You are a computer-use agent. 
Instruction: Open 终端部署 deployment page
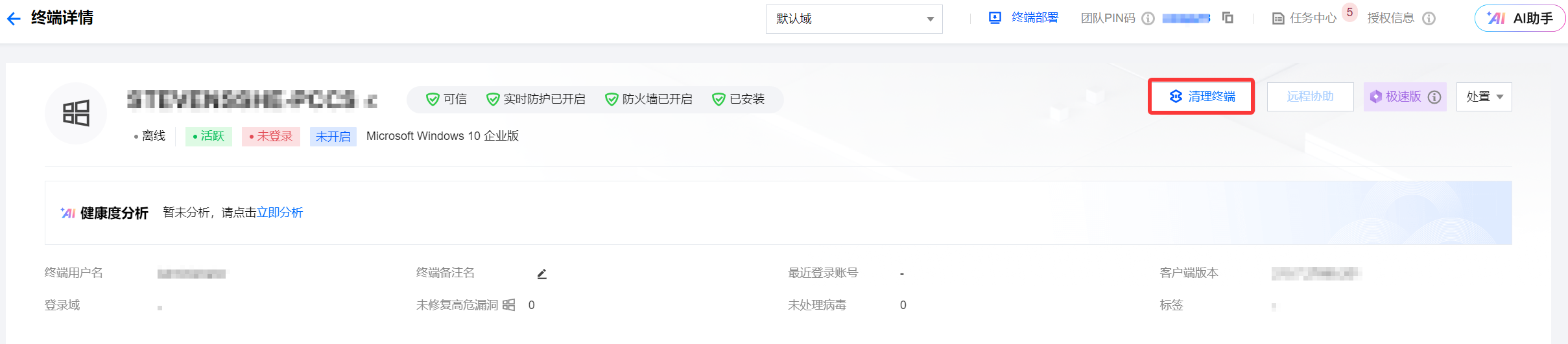click(x=1023, y=18)
